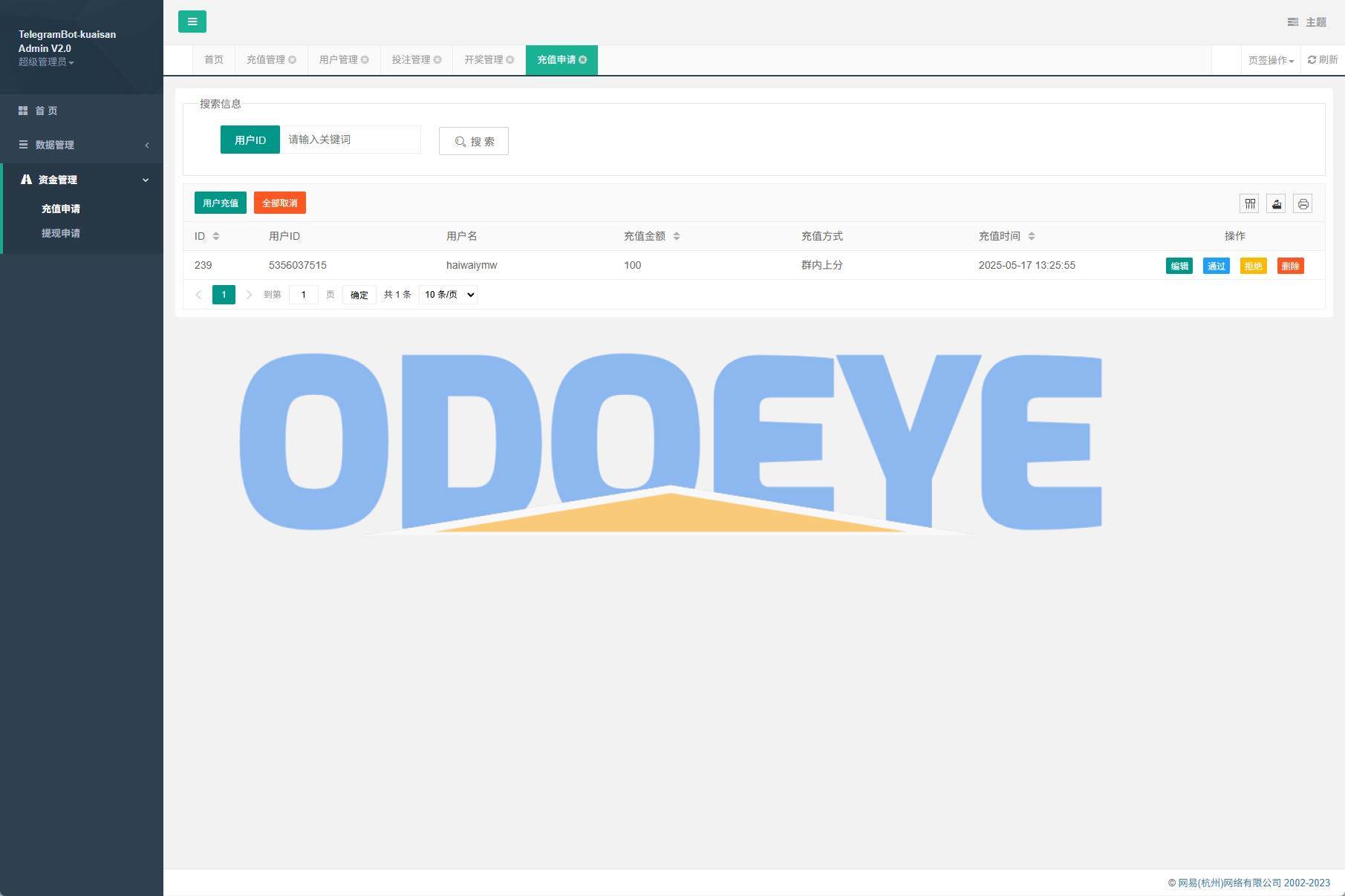Viewport: 1345px width, 896px height.
Task: Click the print table icon
Action: (x=1303, y=203)
